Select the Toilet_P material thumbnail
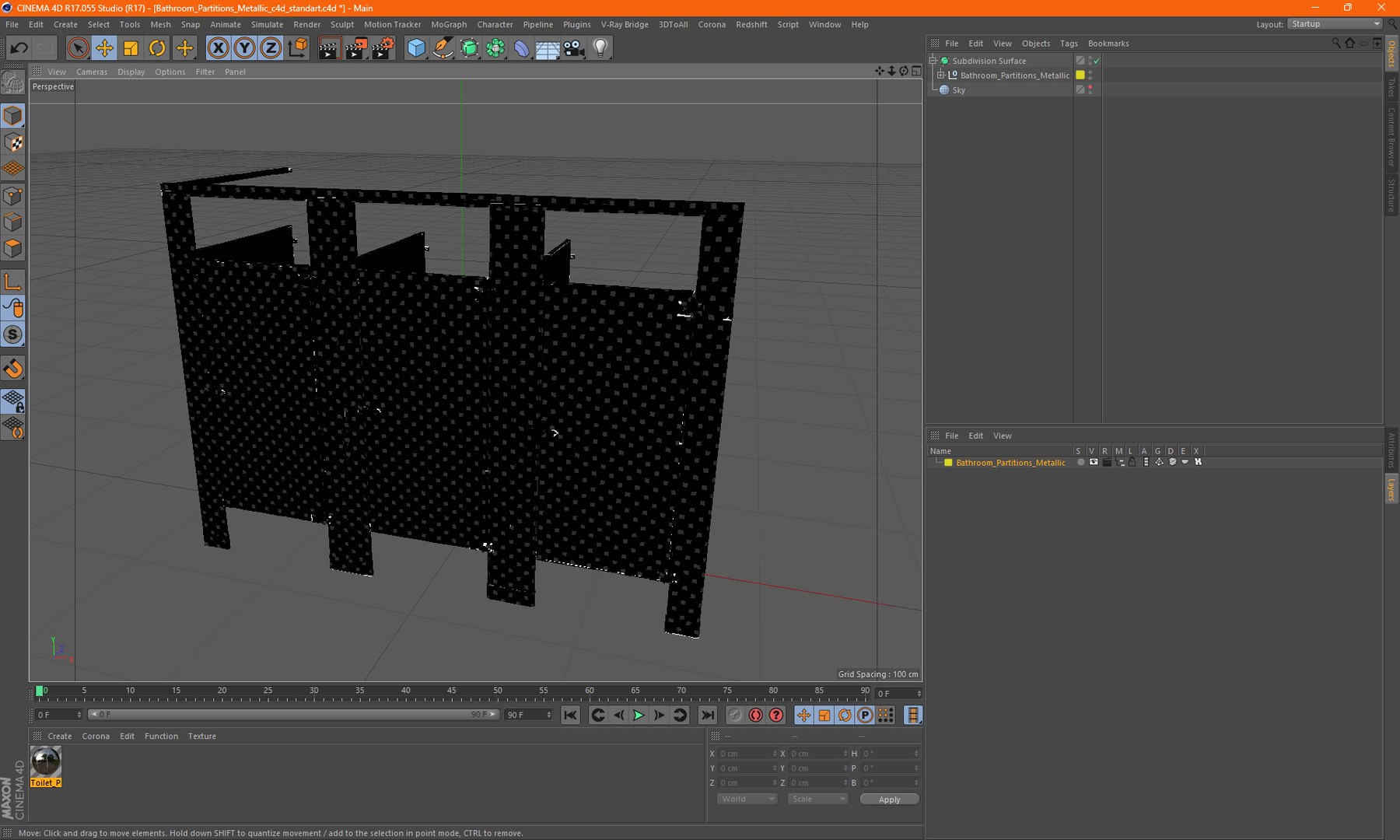 [45, 761]
